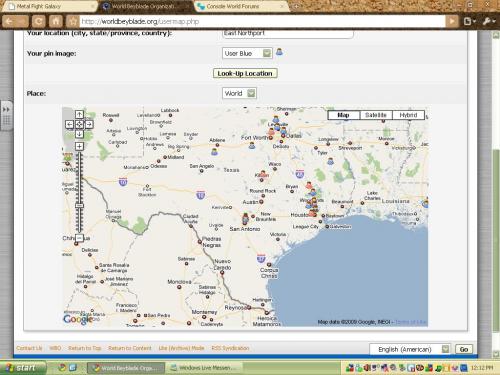500x375 pixels.
Task: Zoom out using the map minus button
Action: point(79,238)
